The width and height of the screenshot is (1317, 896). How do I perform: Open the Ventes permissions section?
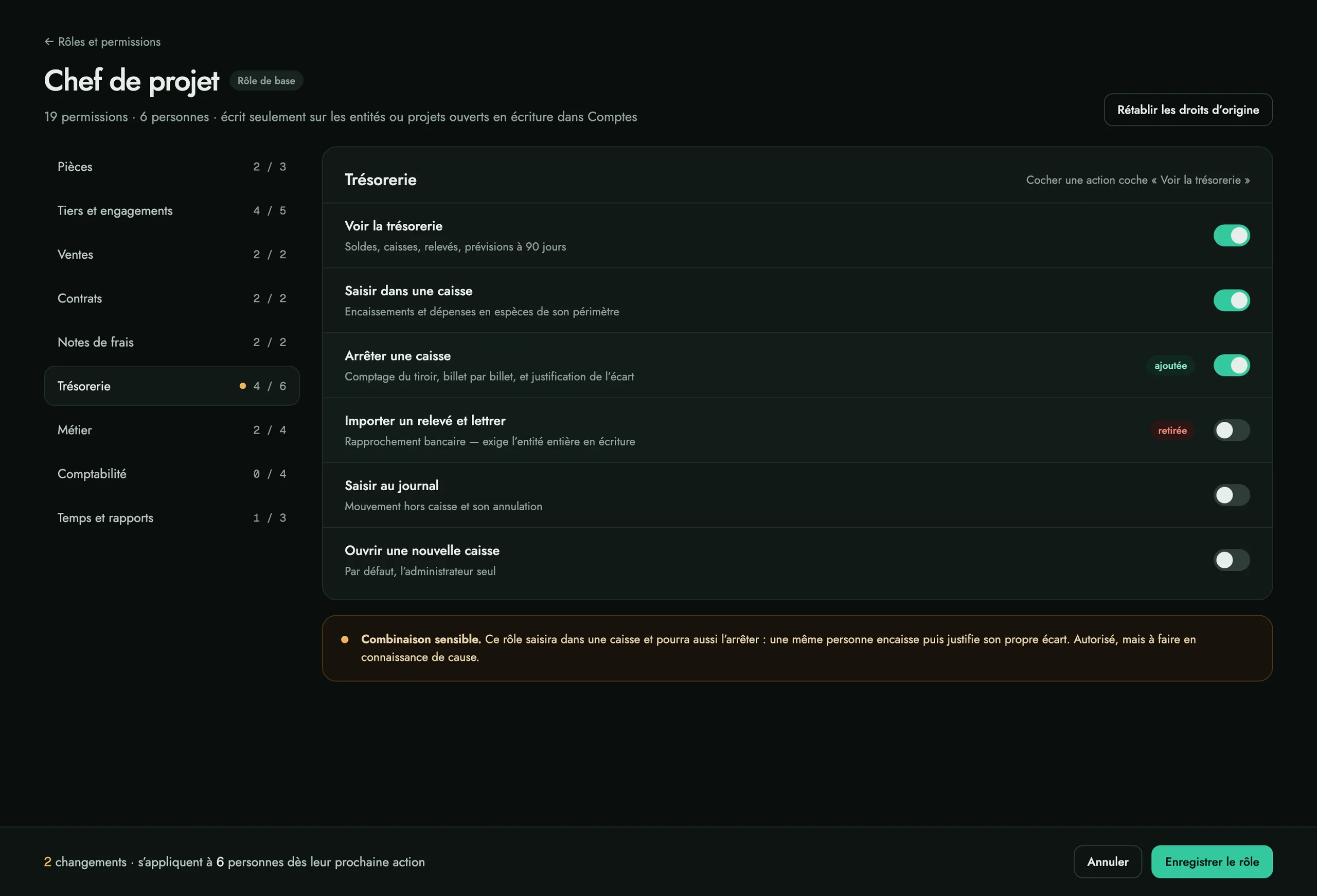(x=172, y=255)
